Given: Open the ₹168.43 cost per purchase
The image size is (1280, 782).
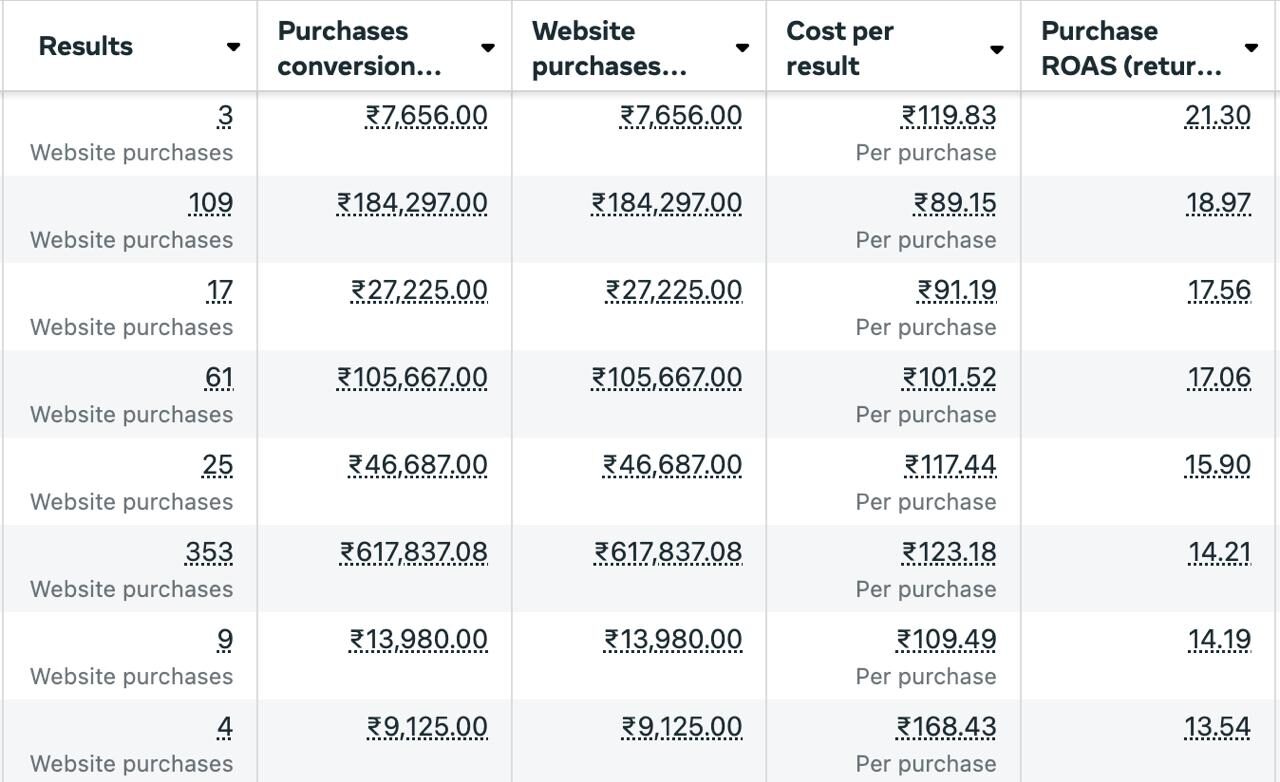Looking at the screenshot, I should 946,727.
